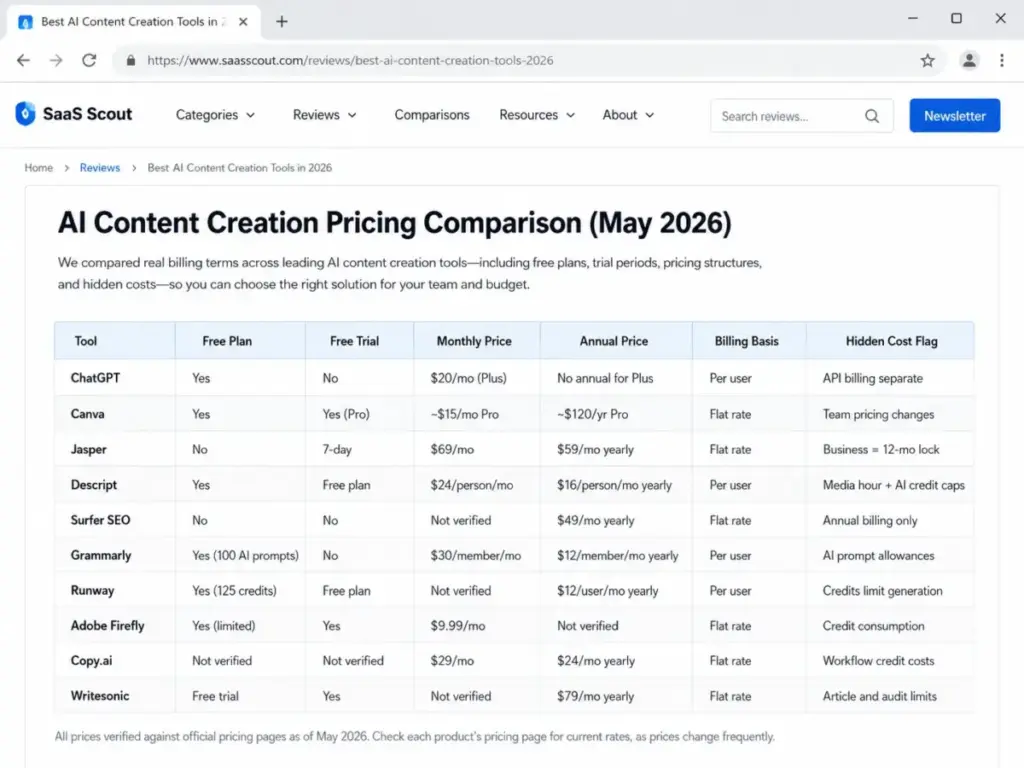Click the Newsletter button
Screen dimensions: 1024x768
click(955, 116)
